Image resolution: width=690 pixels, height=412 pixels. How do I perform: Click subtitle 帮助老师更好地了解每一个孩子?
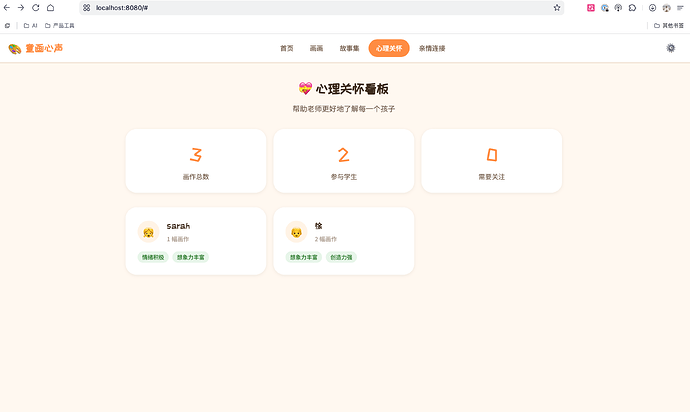[344, 109]
